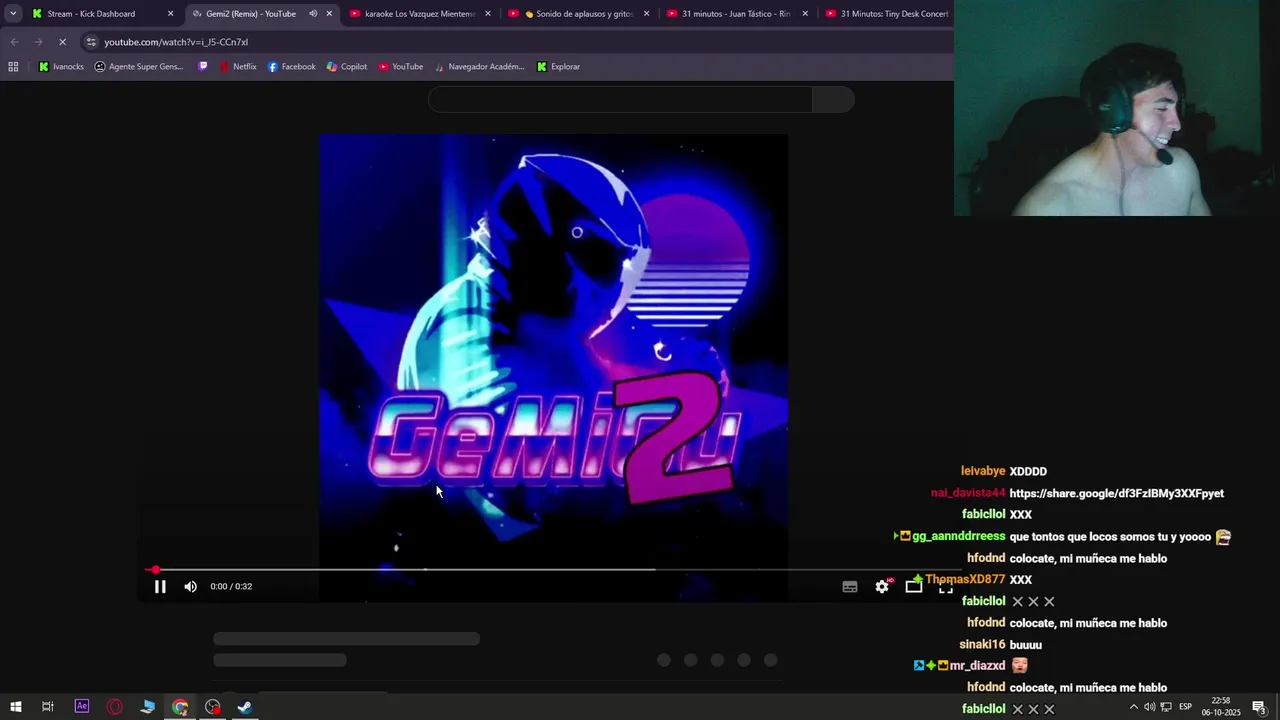1280x720 pixels.
Task: Open Agente Super Gens bookmark
Action: [x=139, y=67]
